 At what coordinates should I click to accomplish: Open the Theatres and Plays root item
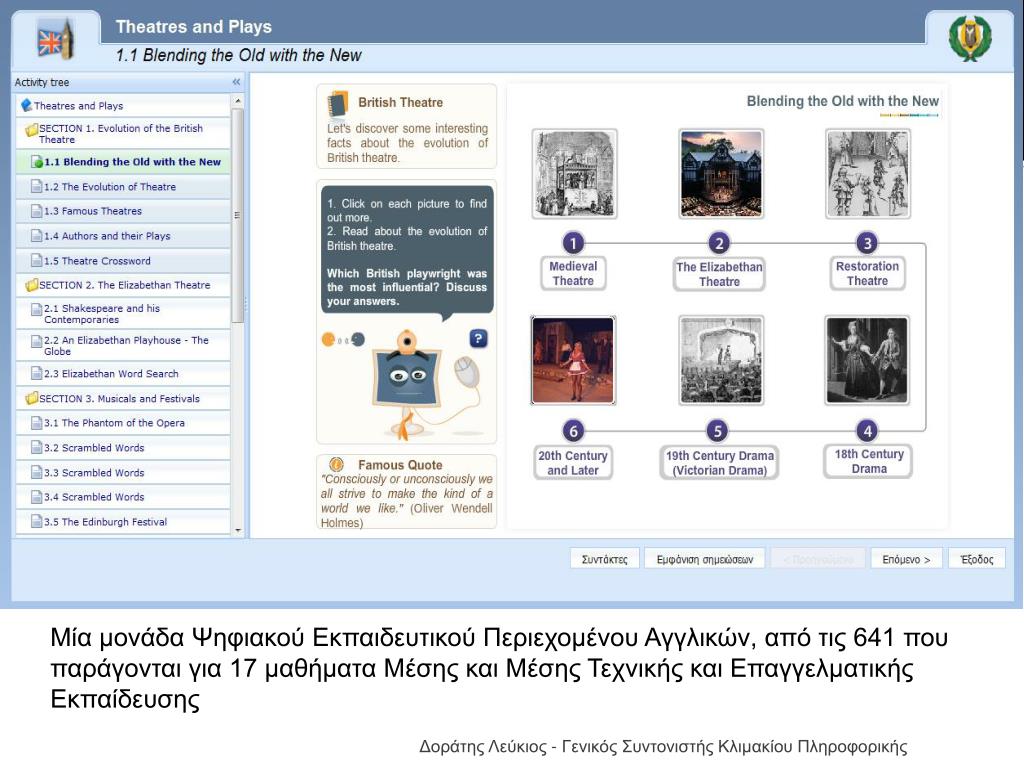point(123,105)
